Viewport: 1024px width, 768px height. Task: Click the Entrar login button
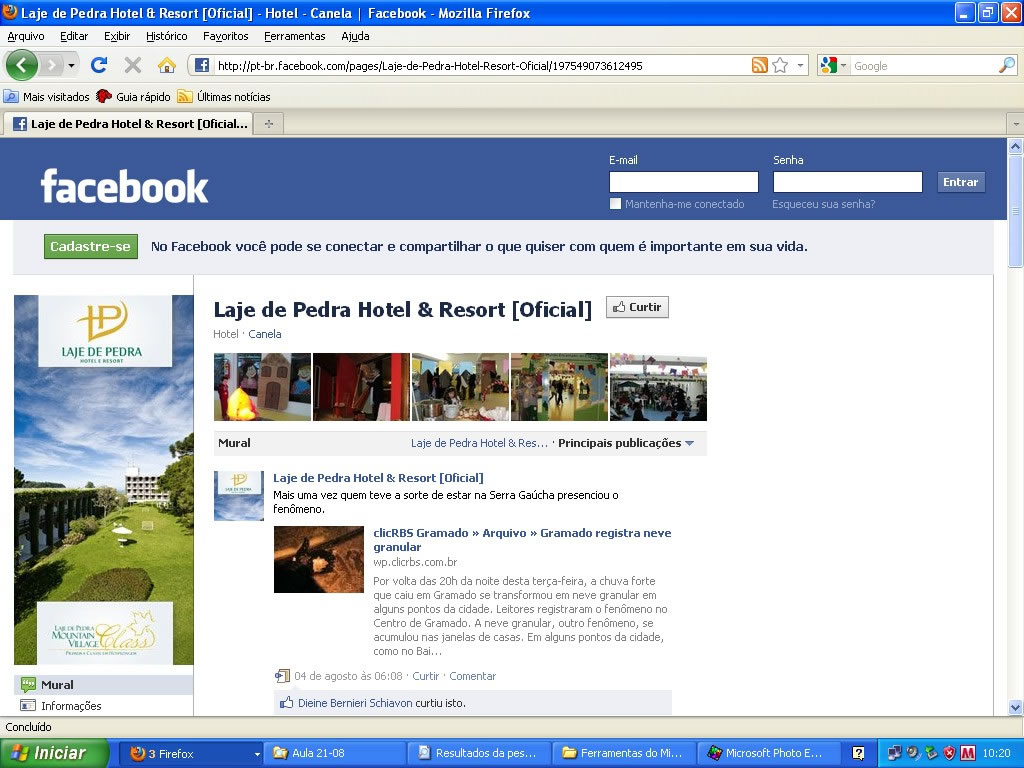click(960, 182)
